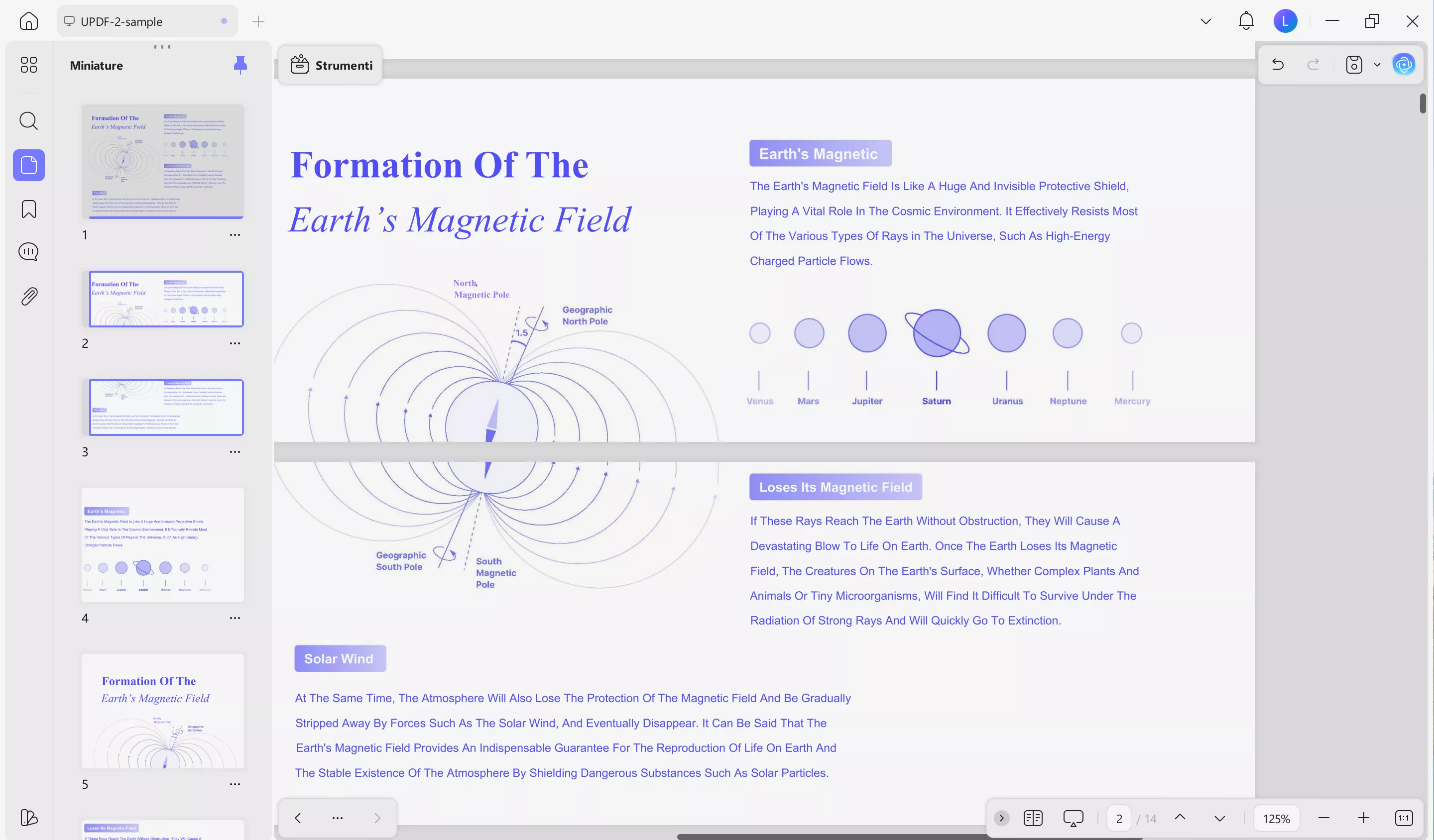The width and height of the screenshot is (1434, 840).
Task: Open options menu for page 1 thumbnail
Action: (x=235, y=234)
